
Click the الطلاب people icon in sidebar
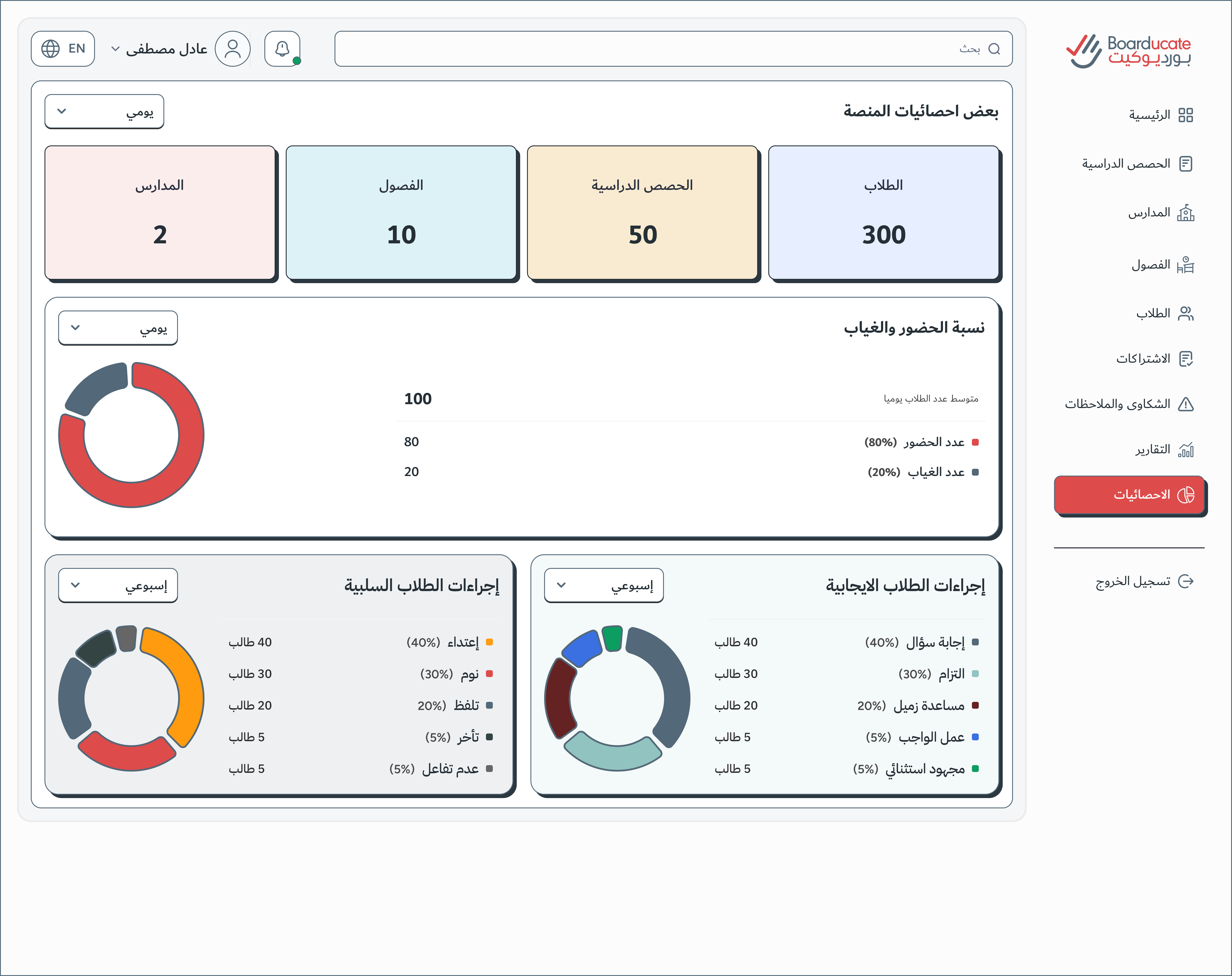[1186, 313]
